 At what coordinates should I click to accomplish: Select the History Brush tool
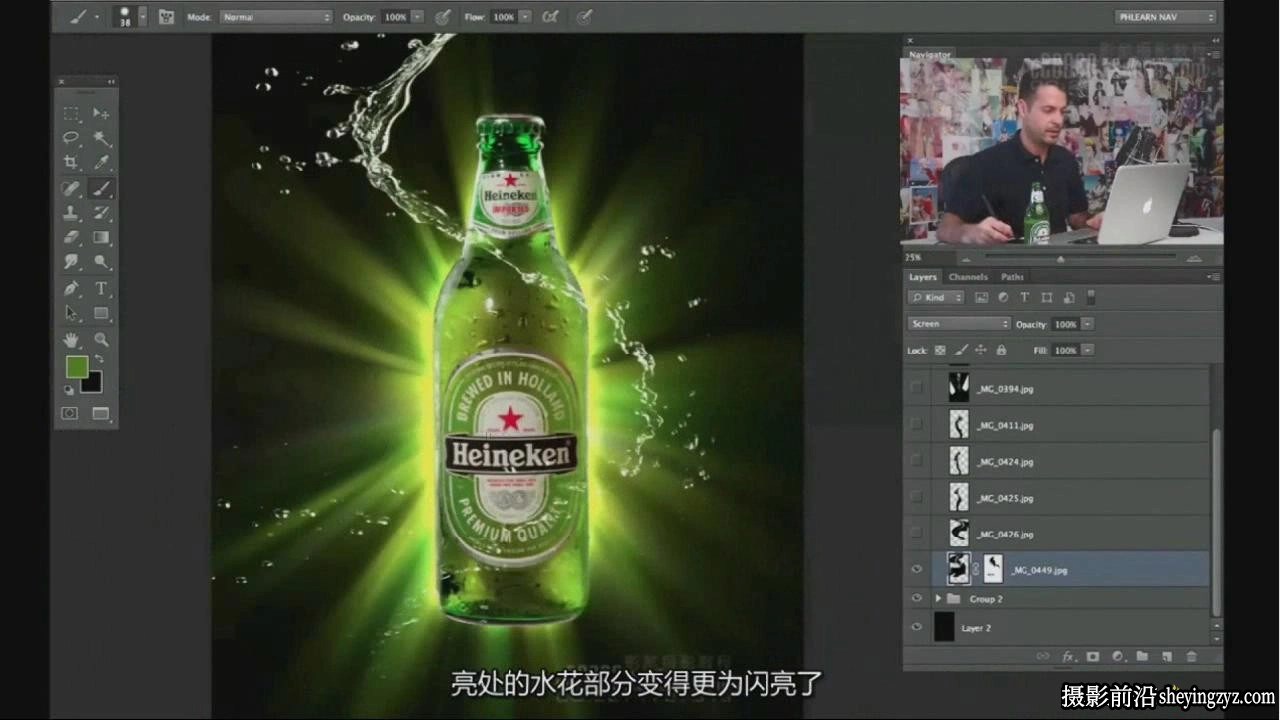(101, 213)
